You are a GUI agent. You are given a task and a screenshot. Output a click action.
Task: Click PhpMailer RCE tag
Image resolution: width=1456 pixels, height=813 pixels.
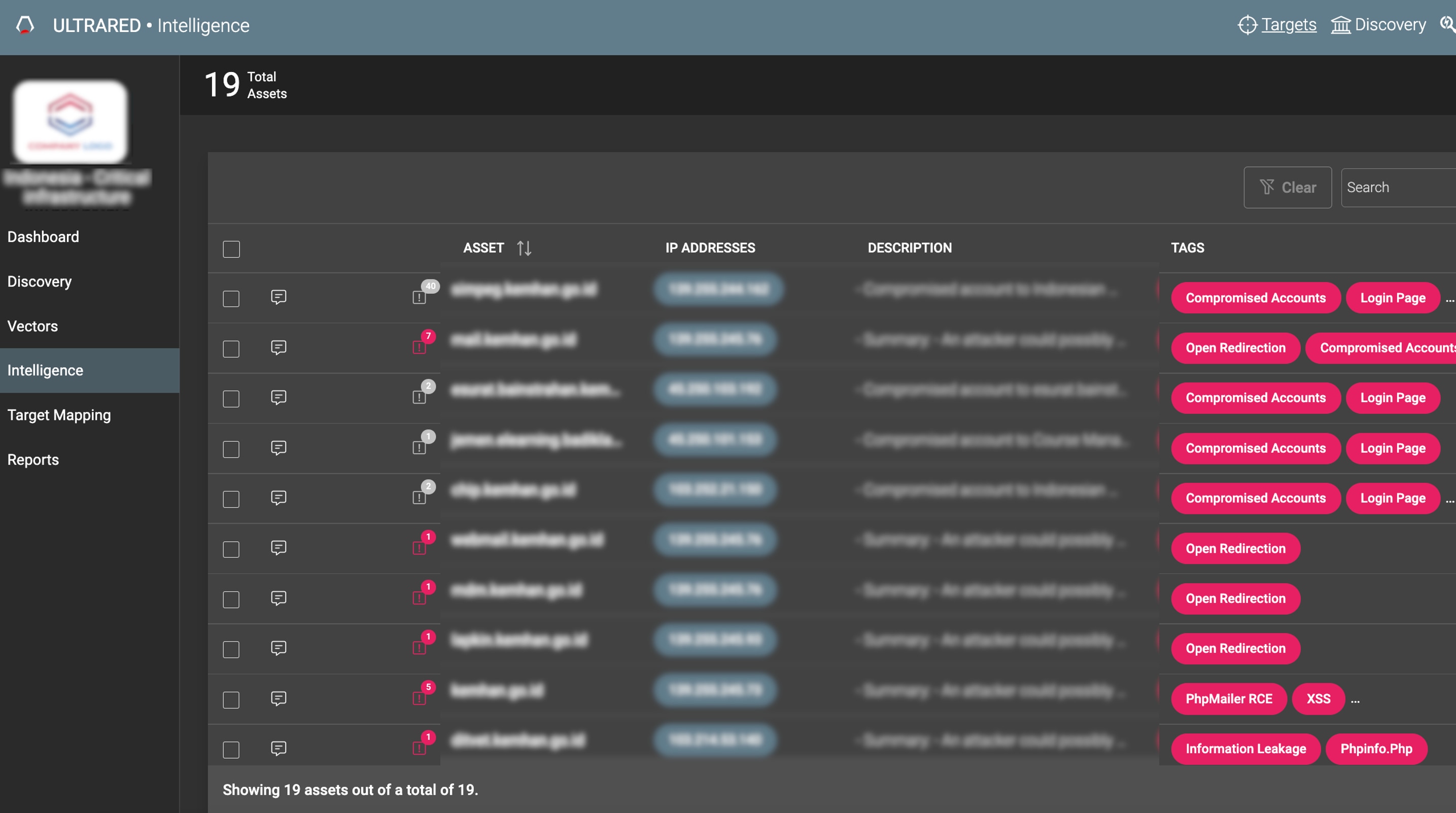pyautogui.click(x=1229, y=699)
